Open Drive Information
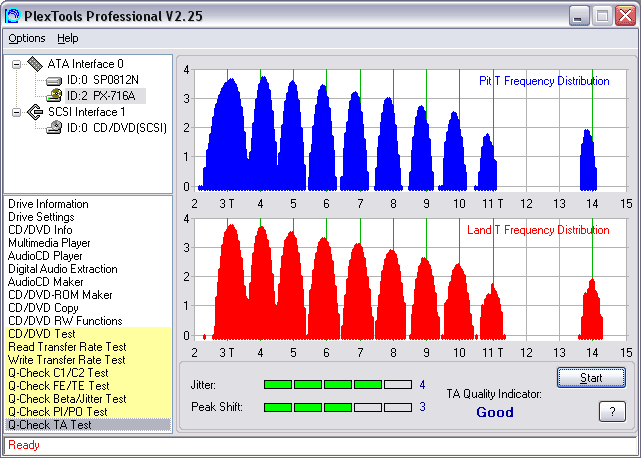The height and width of the screenshot is (458, 641). point(48,204)
